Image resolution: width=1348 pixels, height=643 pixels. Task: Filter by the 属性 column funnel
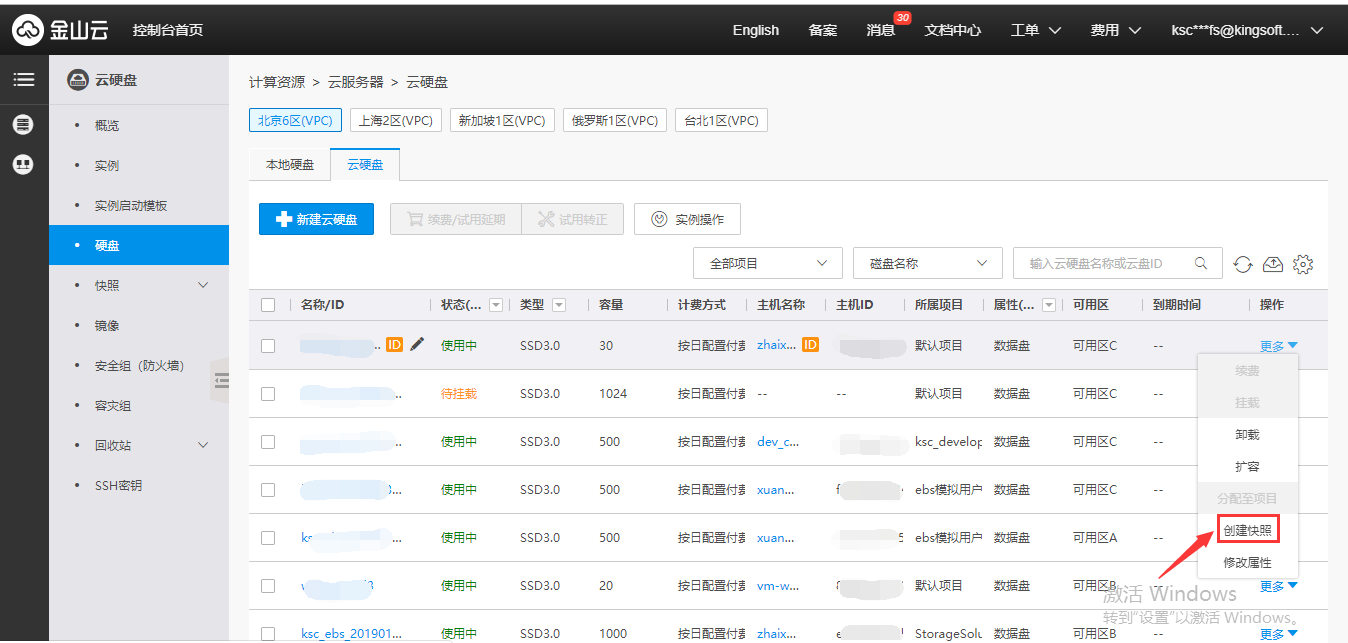[x=1049, y=305]
